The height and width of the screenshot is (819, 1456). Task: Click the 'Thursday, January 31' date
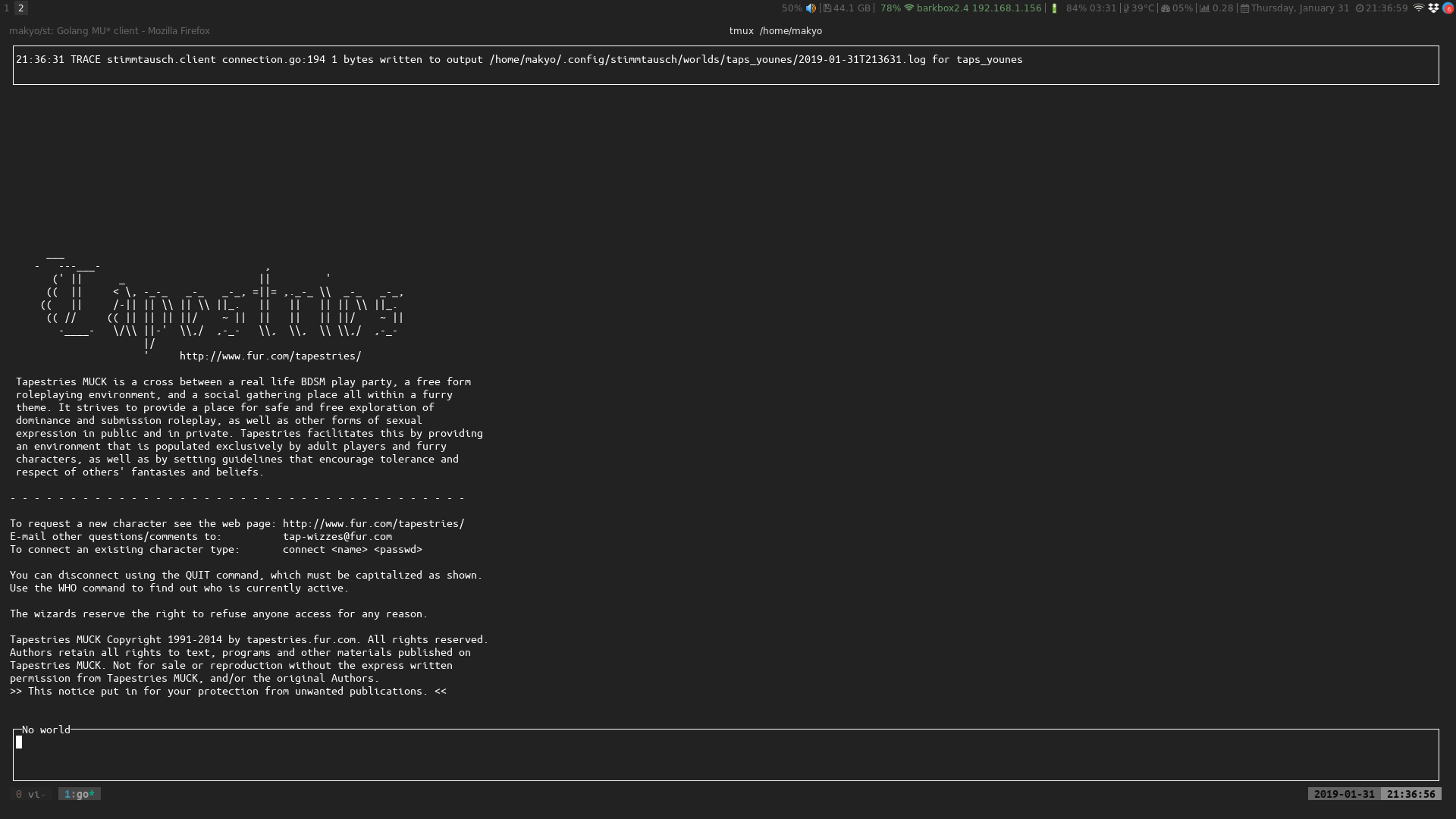coord(1300,8)
